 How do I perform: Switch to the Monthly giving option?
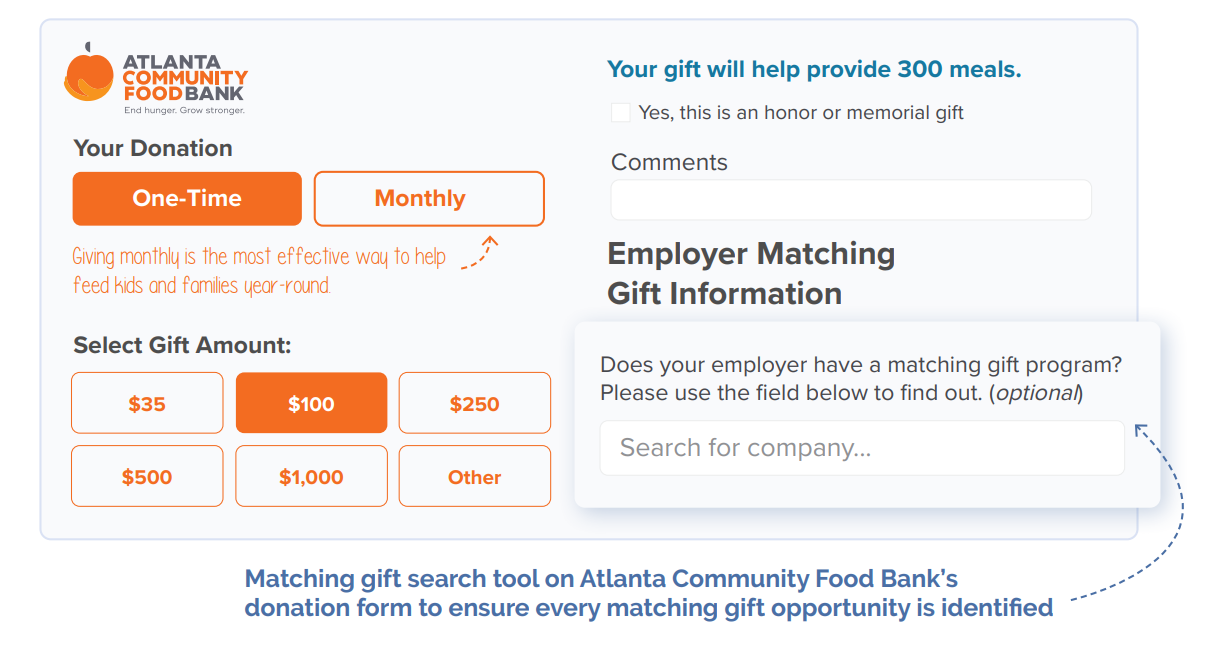coord(428,198)
